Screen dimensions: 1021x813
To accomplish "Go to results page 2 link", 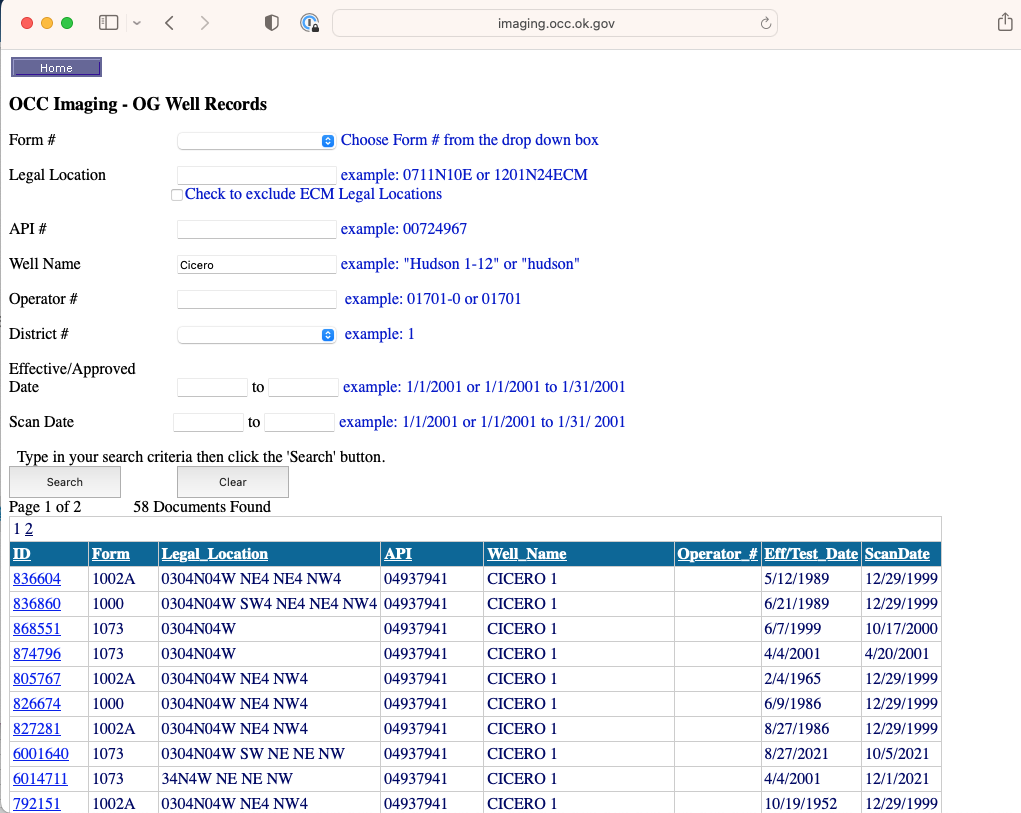I will tap(29, 529).
